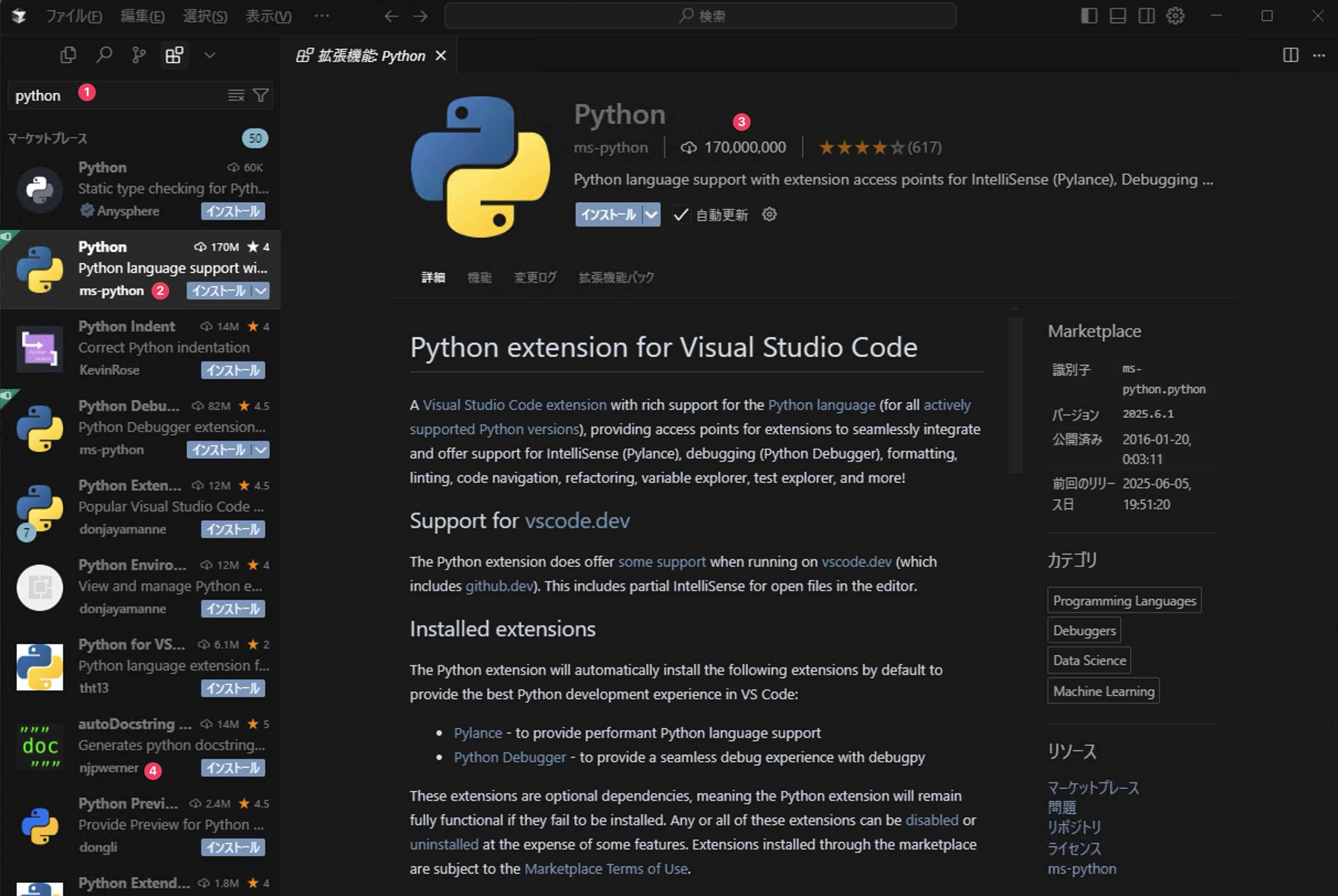
Task: Open editor more actions ellipsis
Action: 1319,55
